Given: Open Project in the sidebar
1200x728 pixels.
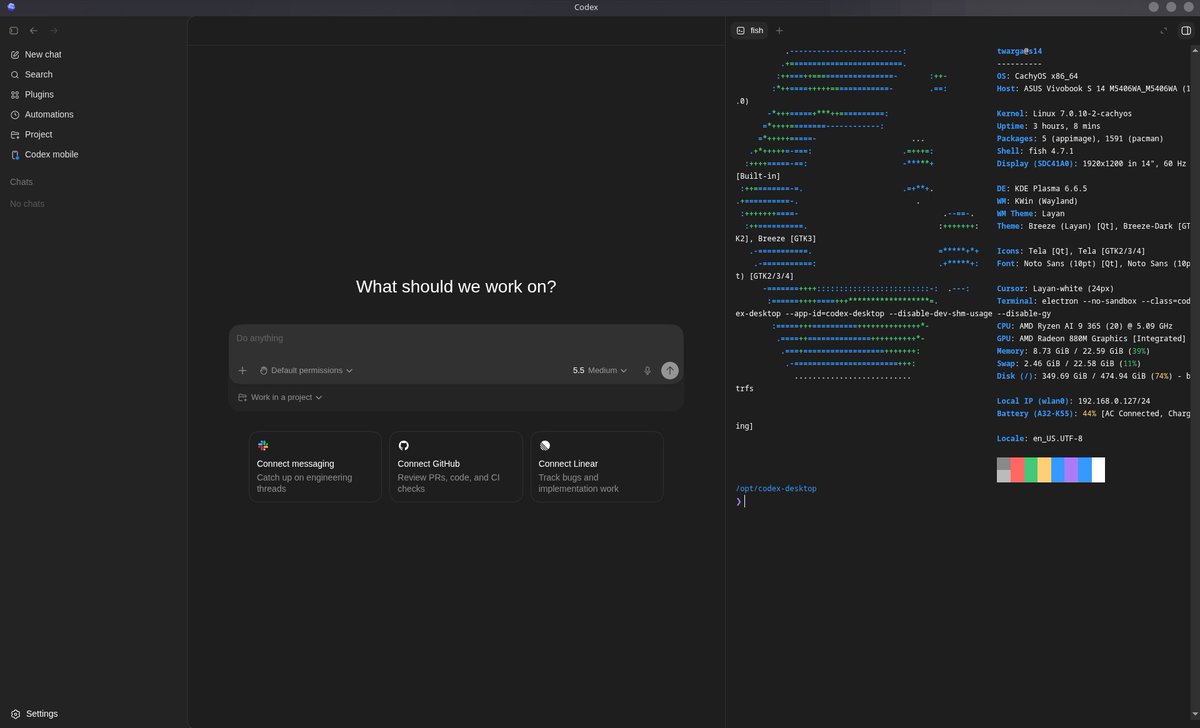Looking at the screenshot, I should coord(93,135).
